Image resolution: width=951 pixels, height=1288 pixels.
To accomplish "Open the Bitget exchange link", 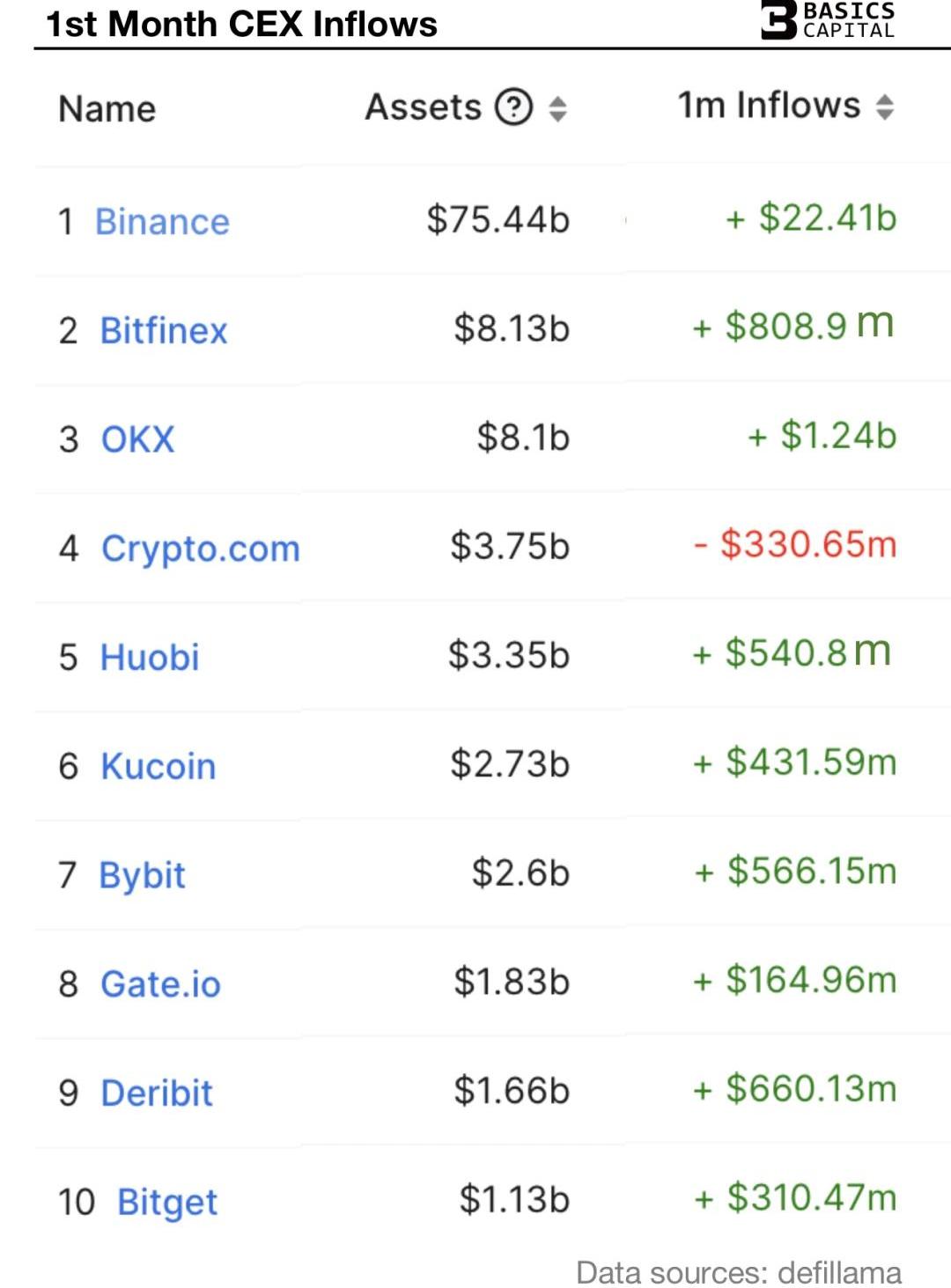I will point(167,1203).
